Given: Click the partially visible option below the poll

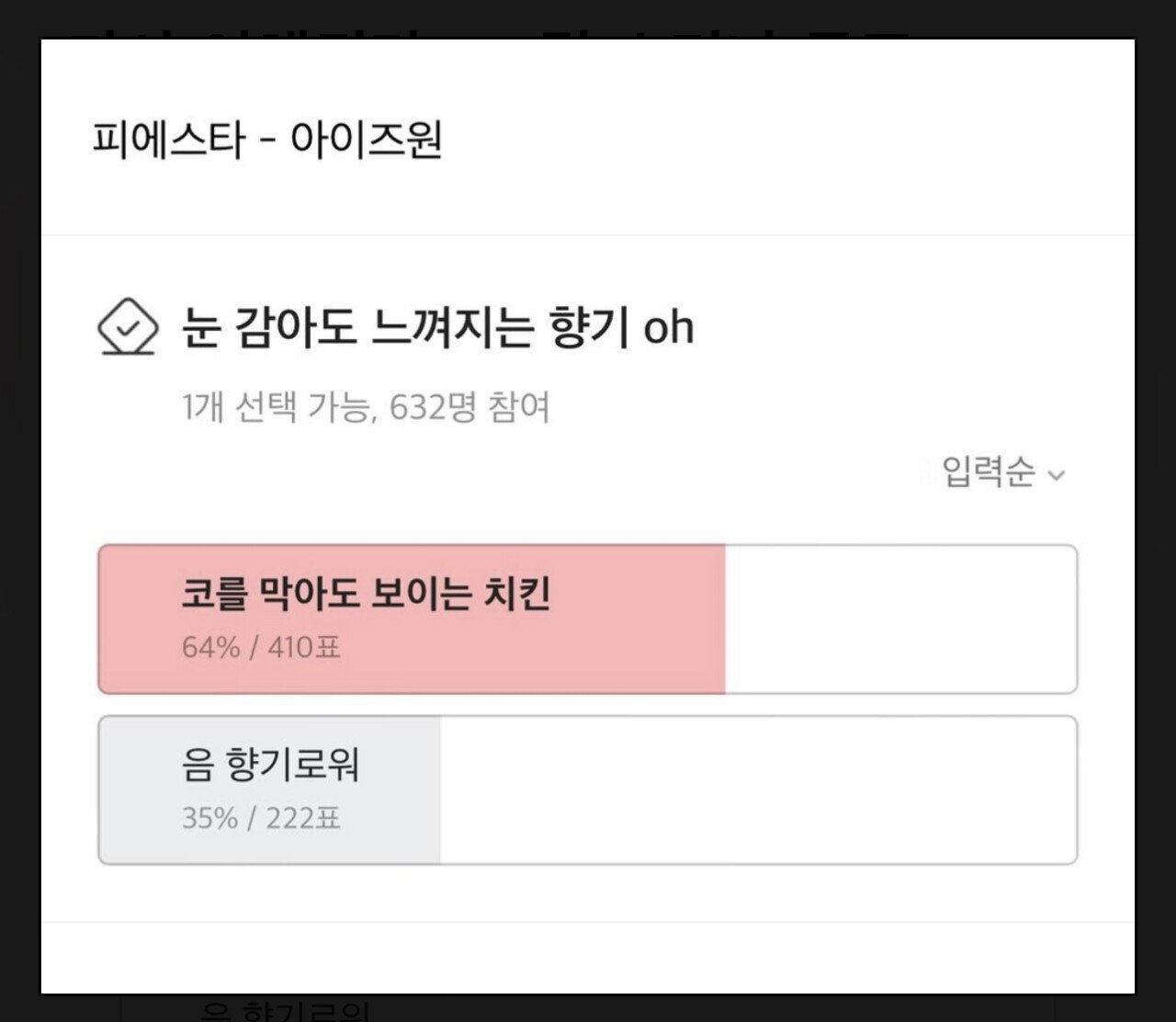Looking at the screenshot, I should coord(285,1011).
